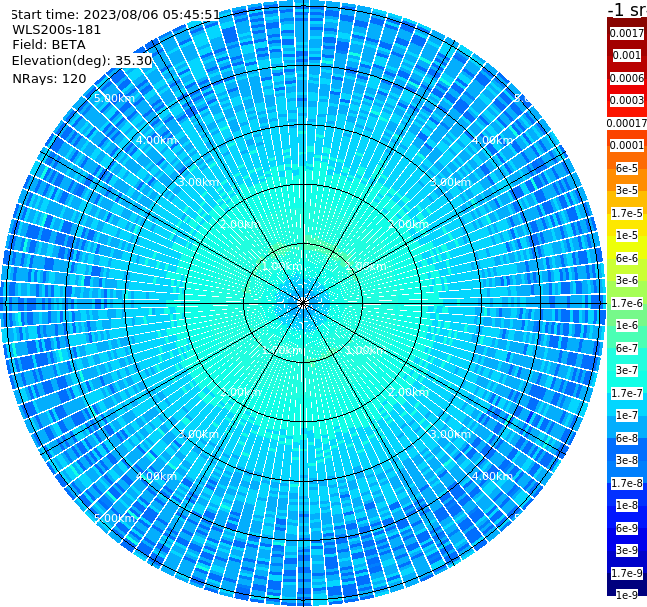
Task: Click the southwest 3.00km range label
Action: pyautogui.click(x=198, y=435)
